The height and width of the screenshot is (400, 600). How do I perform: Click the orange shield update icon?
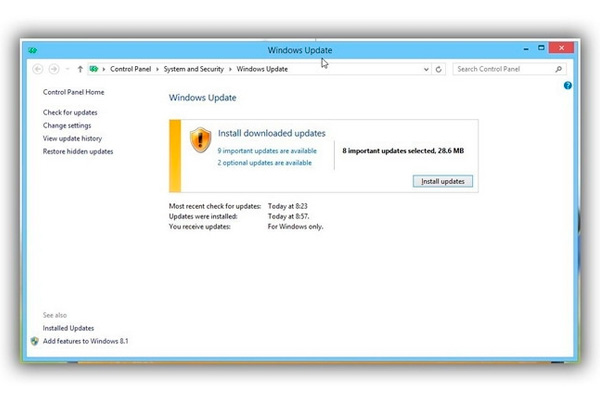point(201,139)
